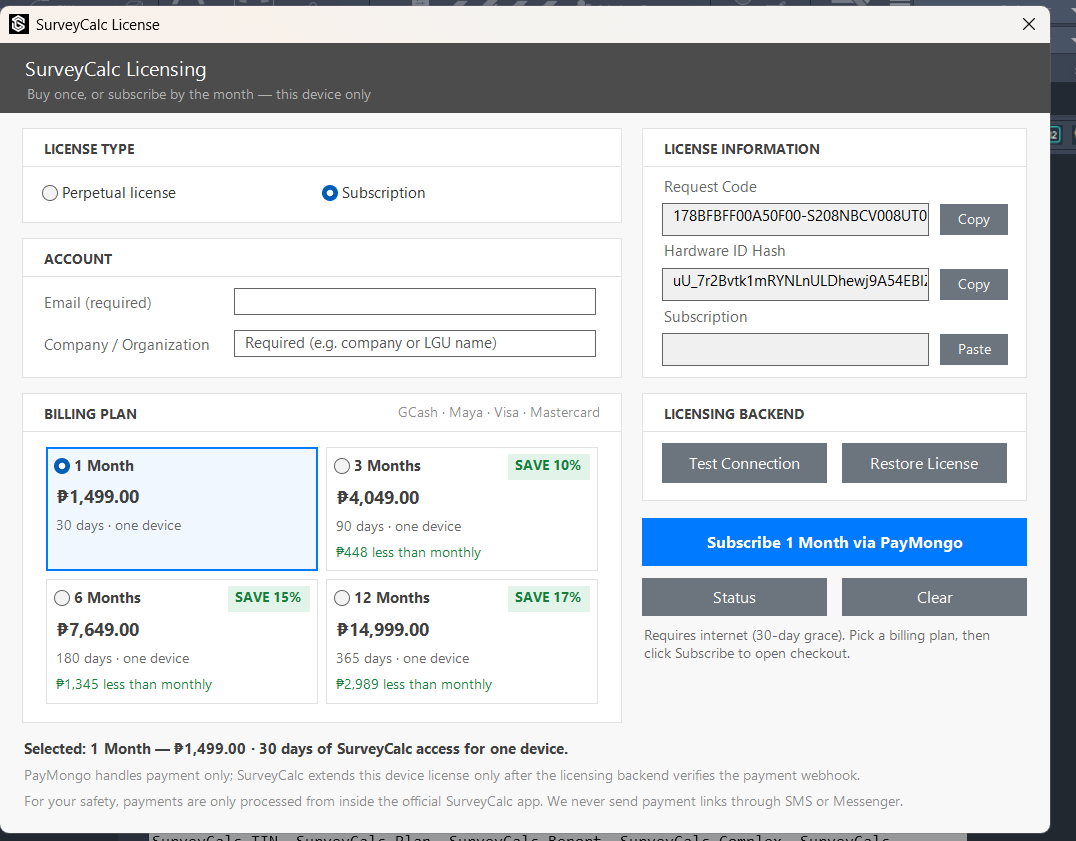Click the 'Selected: 1 Month' summary line
Screen dimensions: 1076x841
point(296,748)
